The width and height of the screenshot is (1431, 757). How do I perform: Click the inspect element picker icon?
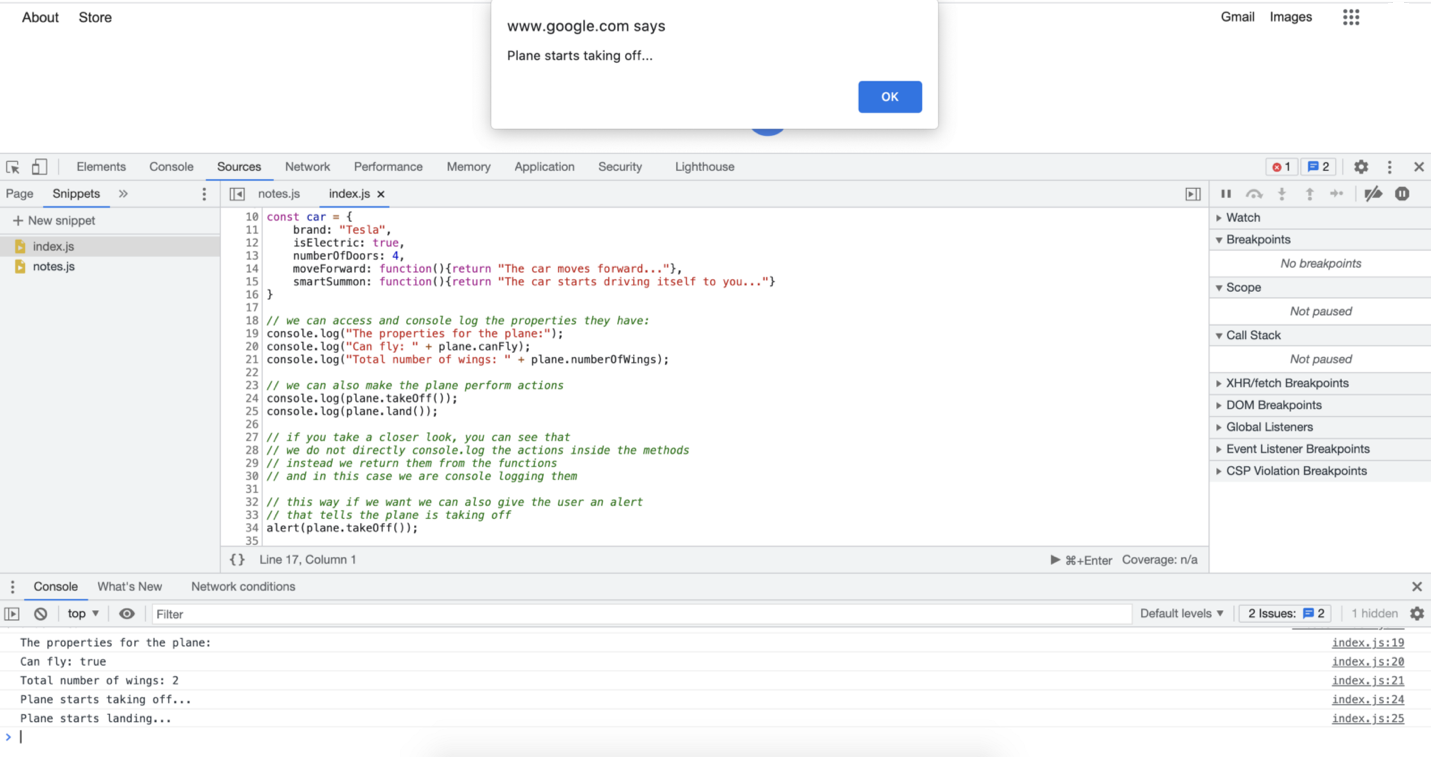13,167
